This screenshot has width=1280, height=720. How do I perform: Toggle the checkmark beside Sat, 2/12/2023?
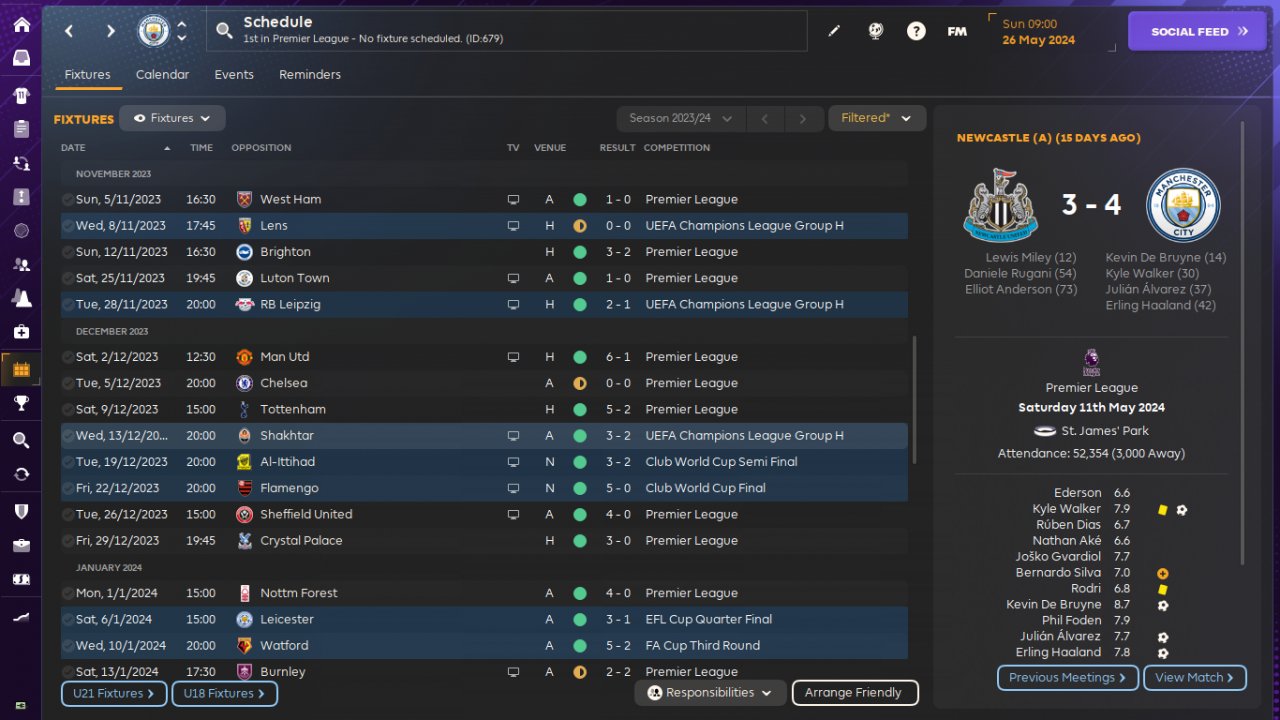[x=67, y=357]
